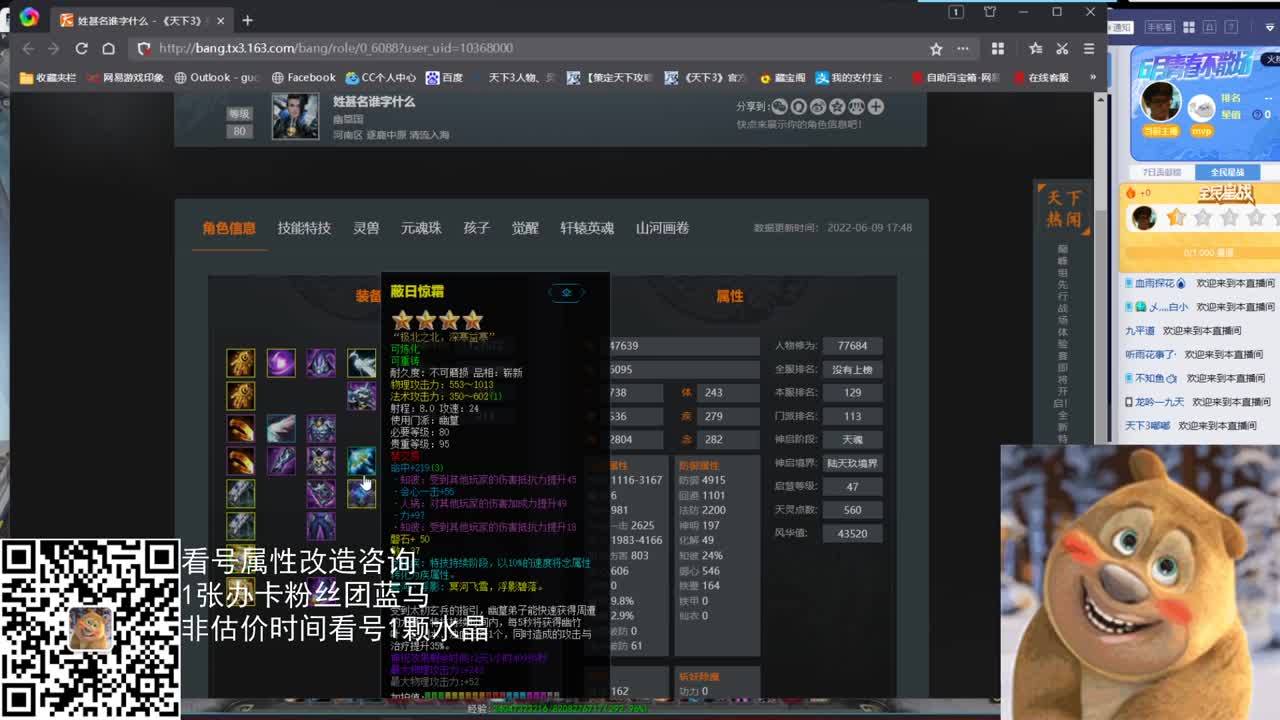Switch to the 技能特技 tab

[301, 228]
